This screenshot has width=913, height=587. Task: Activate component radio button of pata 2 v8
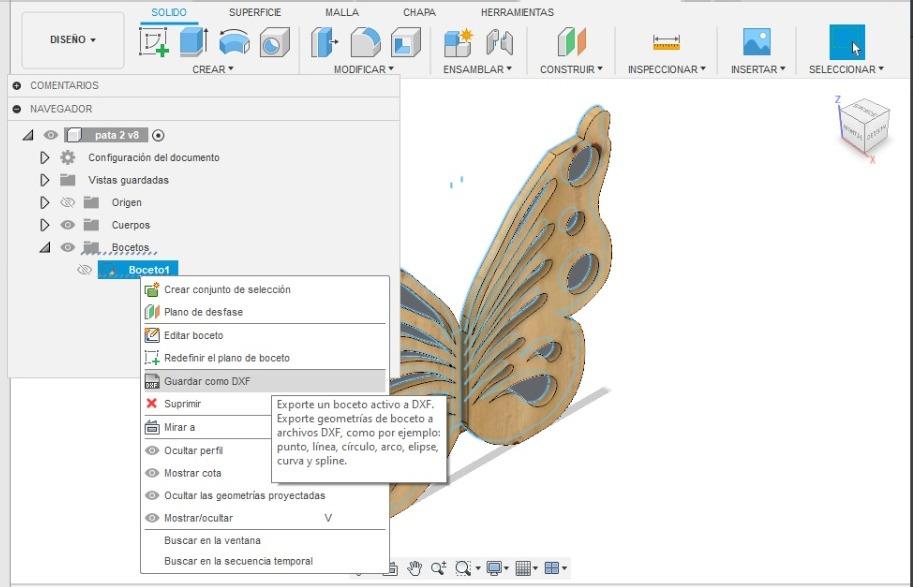click(x=158, y=135)
